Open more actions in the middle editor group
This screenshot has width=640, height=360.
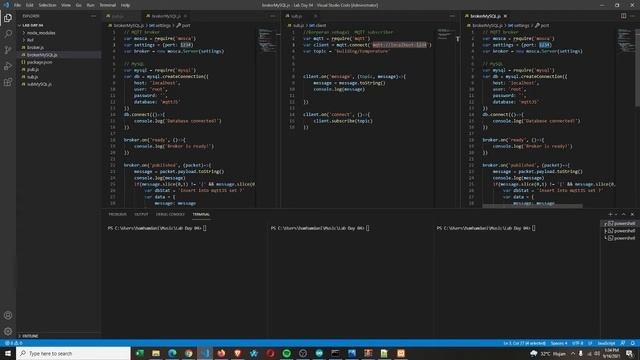pos(452,16)
